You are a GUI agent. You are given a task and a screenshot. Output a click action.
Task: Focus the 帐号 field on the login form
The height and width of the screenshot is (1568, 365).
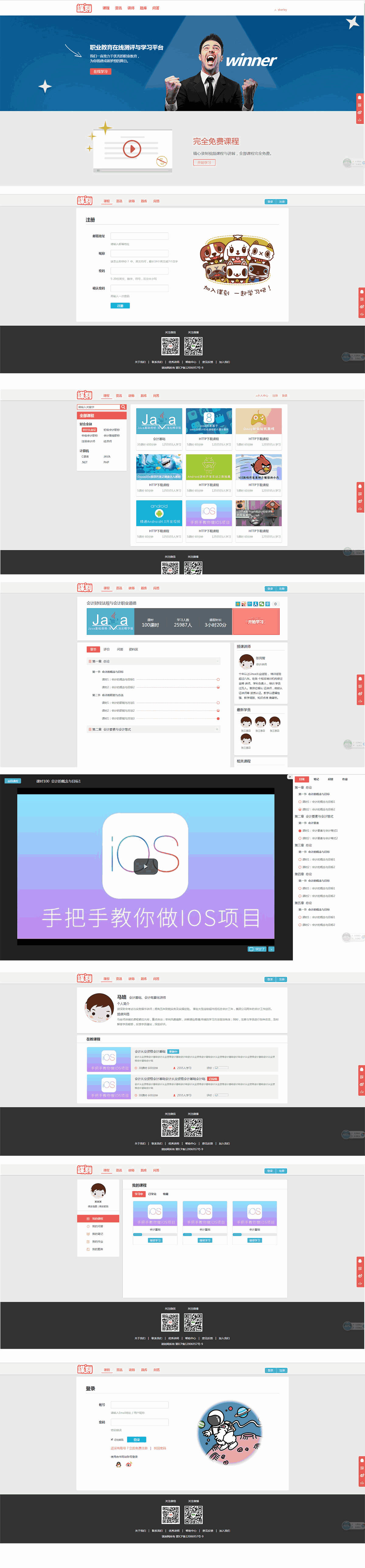(x=139, y=1405)
